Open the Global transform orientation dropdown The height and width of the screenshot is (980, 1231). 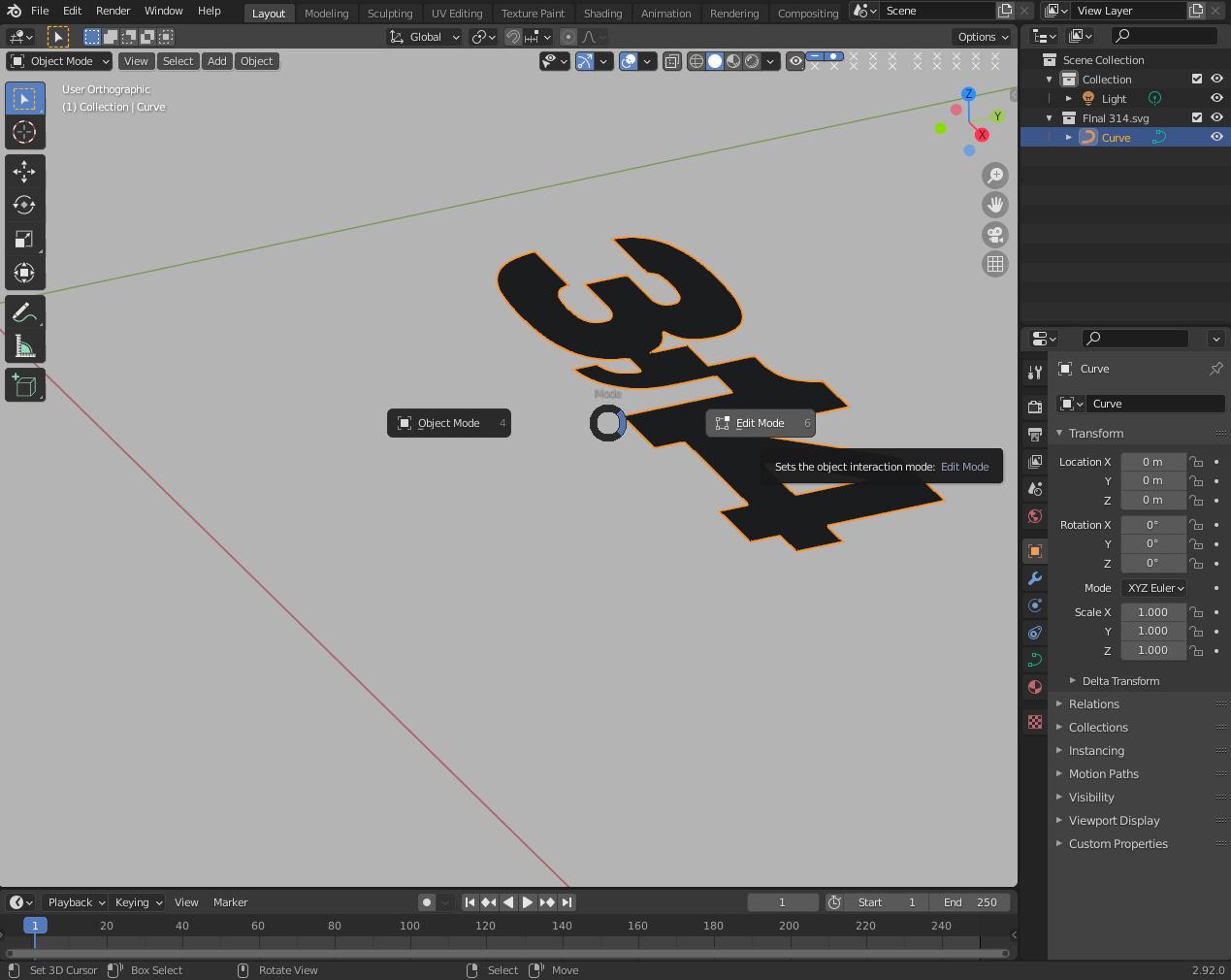(x=425, y=37)
